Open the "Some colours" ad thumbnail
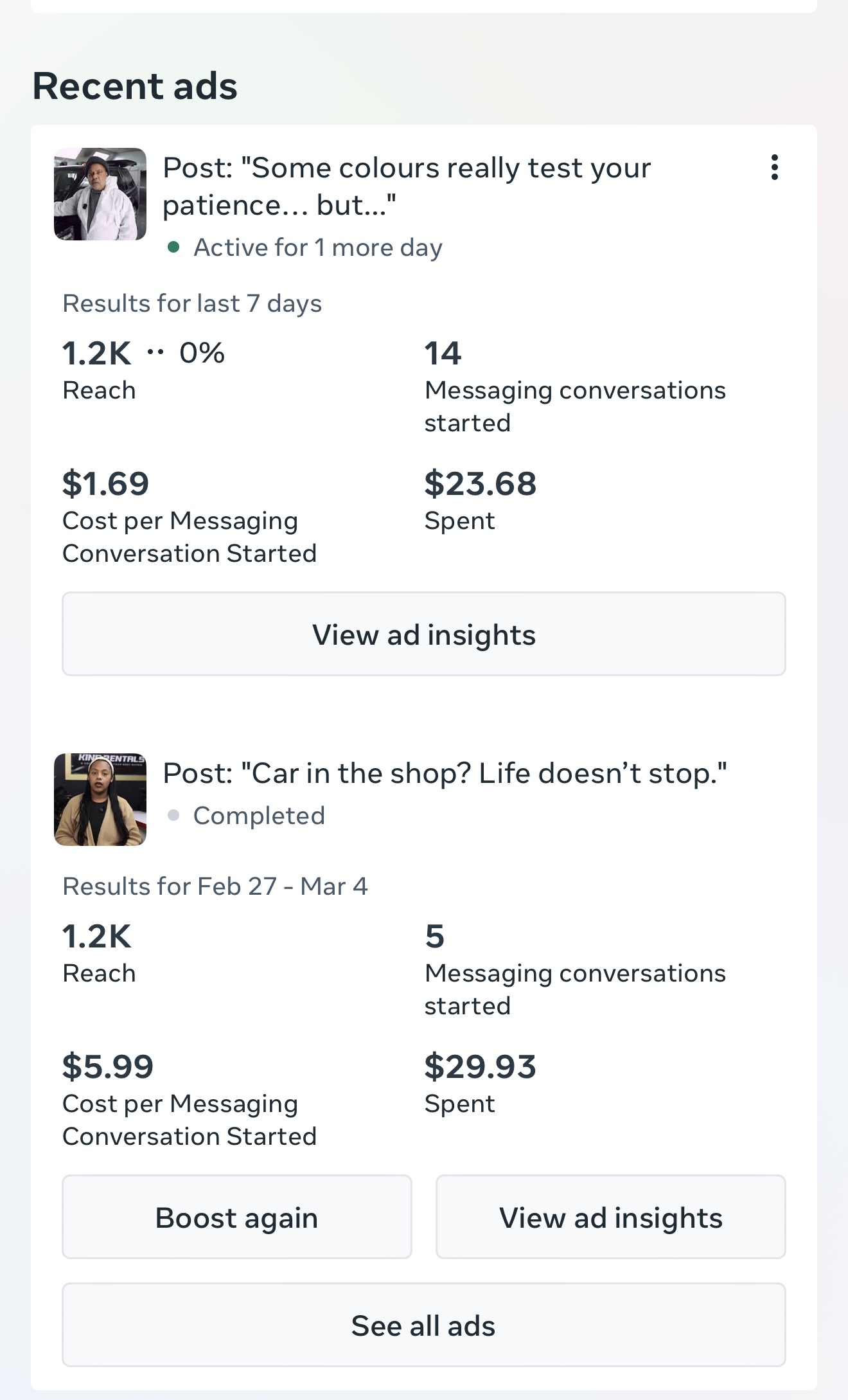 pyautogui.click(x=100, y=194)
